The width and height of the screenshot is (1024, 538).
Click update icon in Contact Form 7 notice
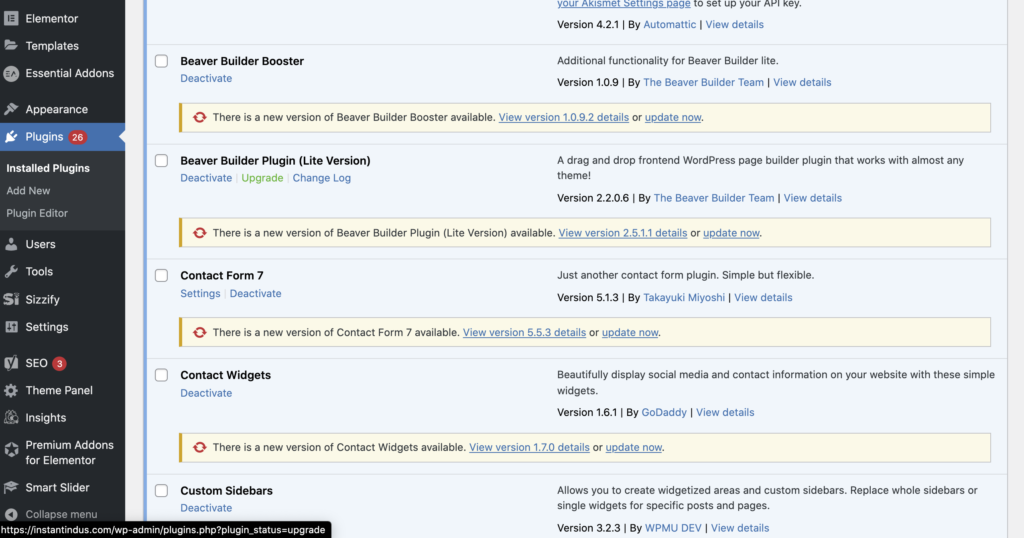tap(200, 332)
